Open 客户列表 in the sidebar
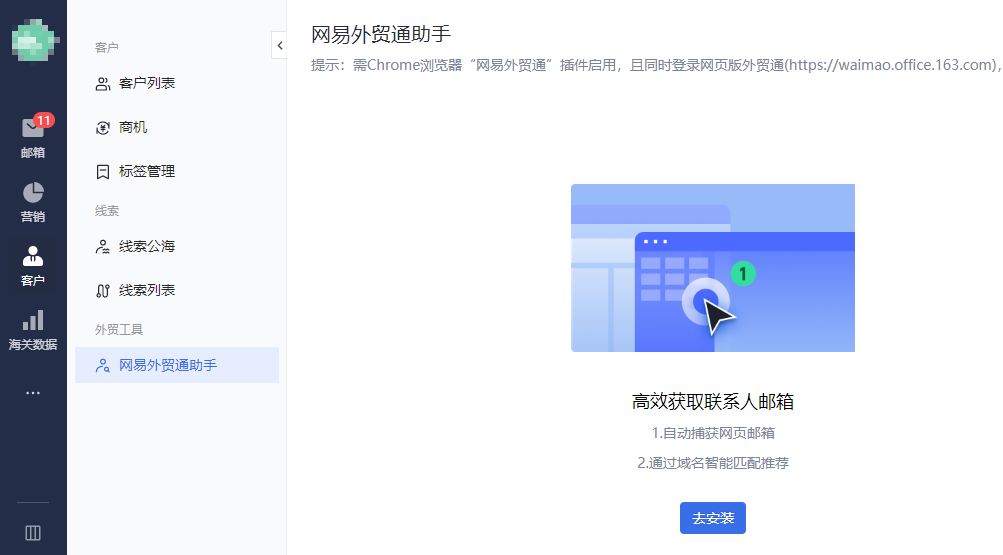Viewport: 1003px width, 555px height. coord(147,83)
